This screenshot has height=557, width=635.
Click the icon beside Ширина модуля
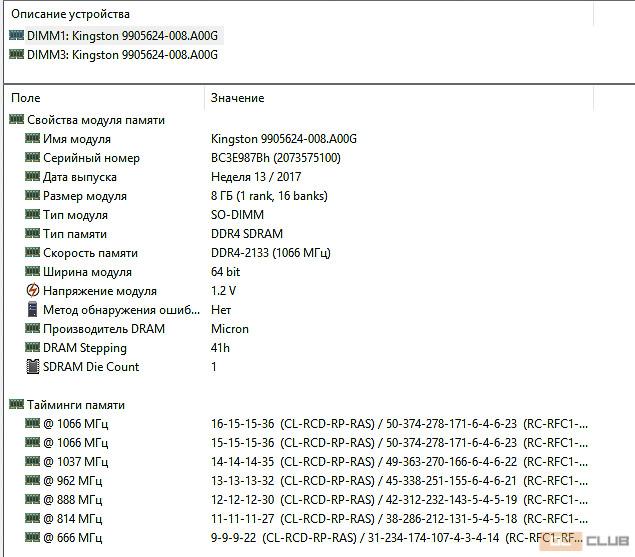tap(32, 271)
